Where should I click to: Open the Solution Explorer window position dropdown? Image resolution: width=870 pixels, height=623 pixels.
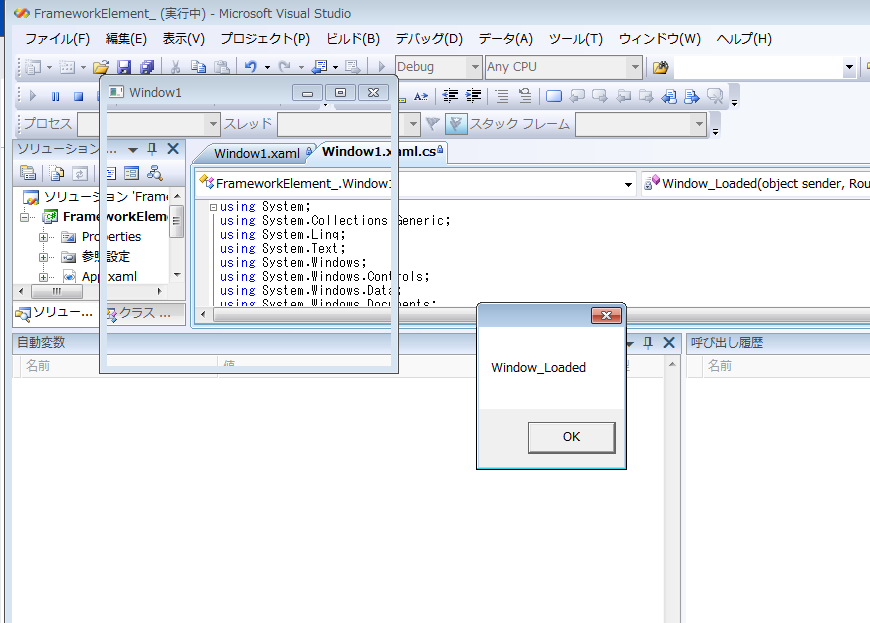[x=133, y=150]
